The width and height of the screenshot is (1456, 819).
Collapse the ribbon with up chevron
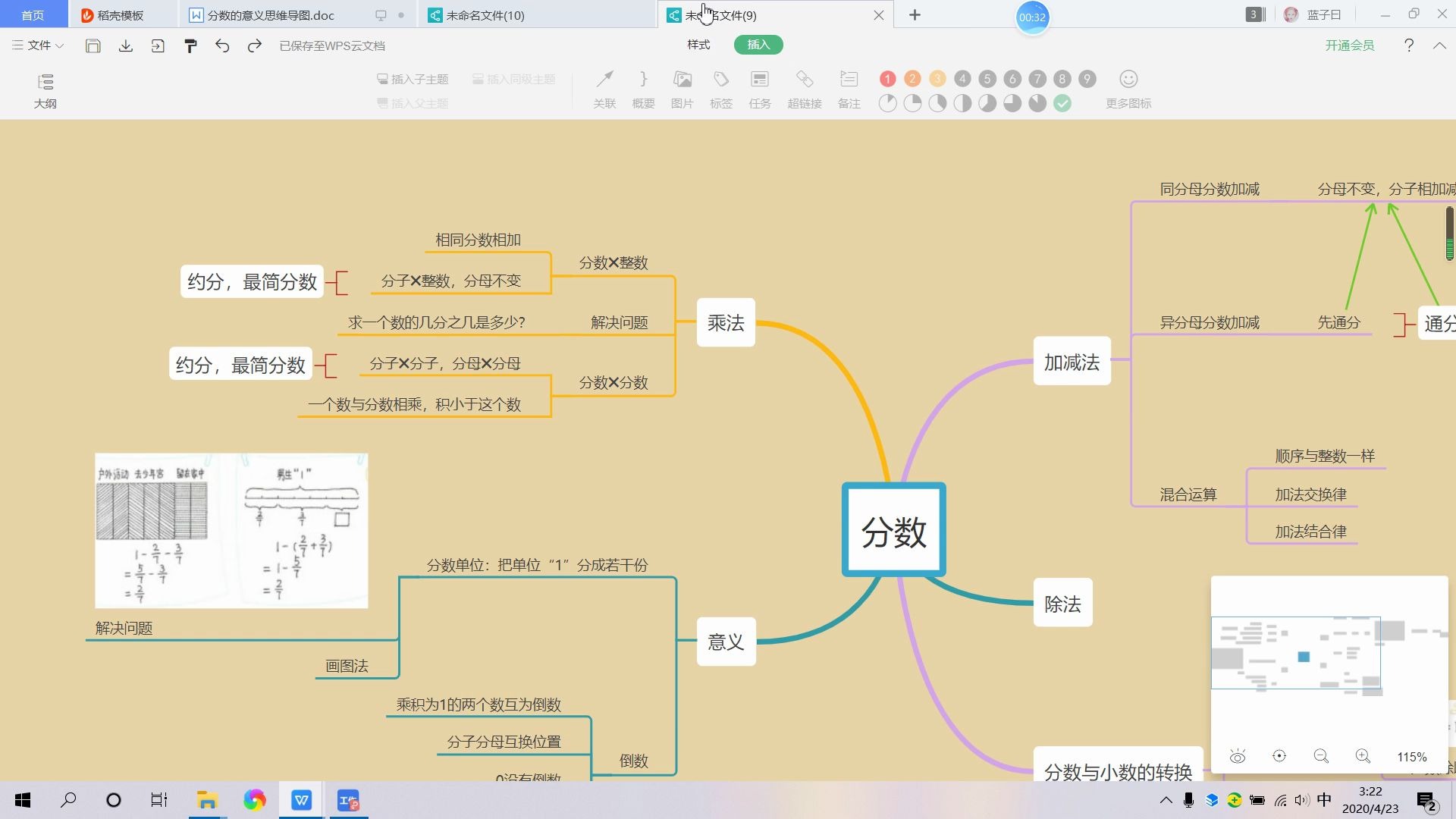1439,45
